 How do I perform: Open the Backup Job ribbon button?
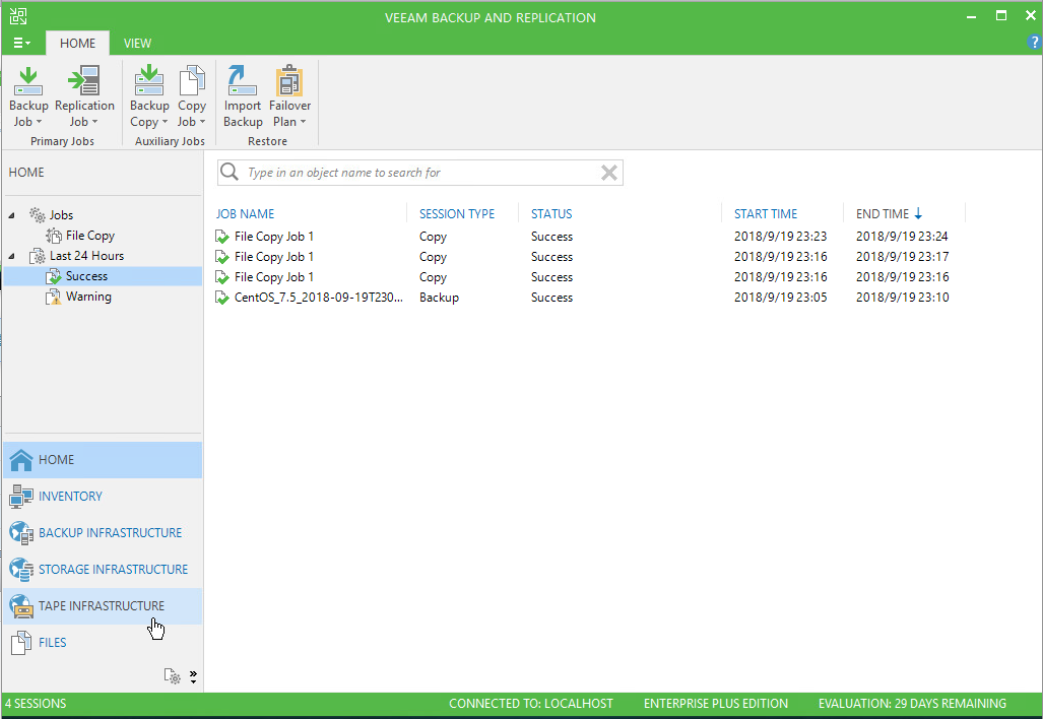pos(29,97)
